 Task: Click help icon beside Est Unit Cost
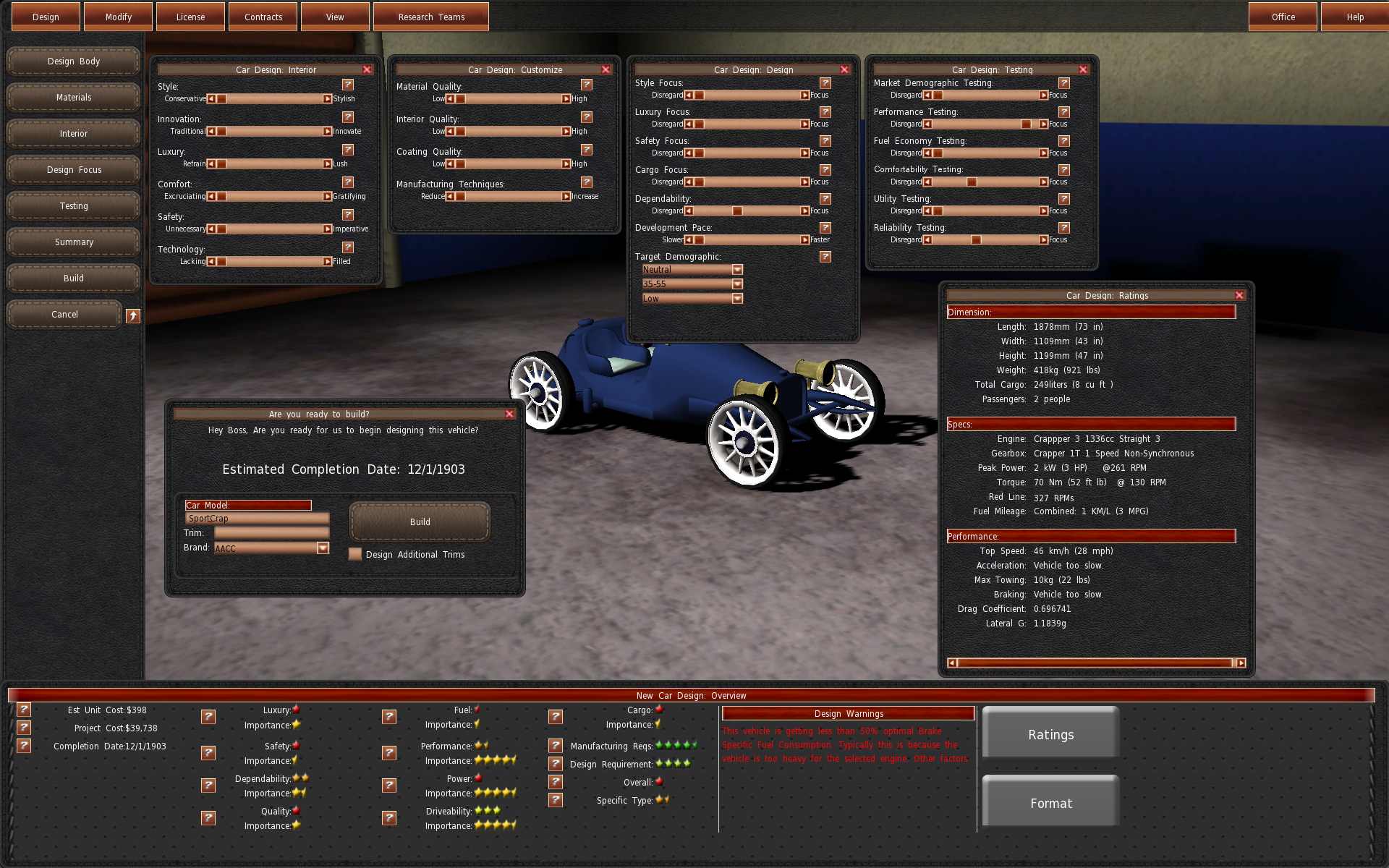[24, 710]
